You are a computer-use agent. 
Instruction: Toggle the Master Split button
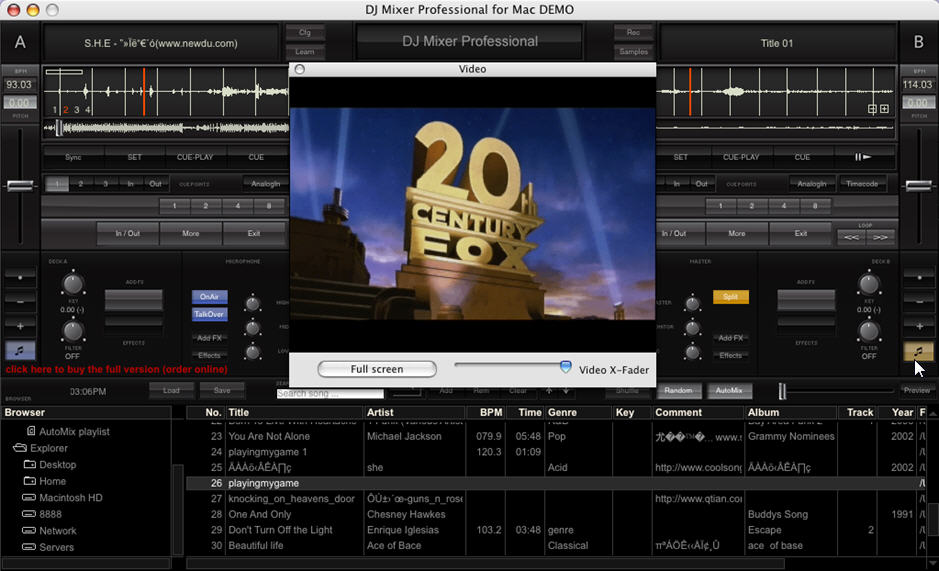[x=731, y=297]
